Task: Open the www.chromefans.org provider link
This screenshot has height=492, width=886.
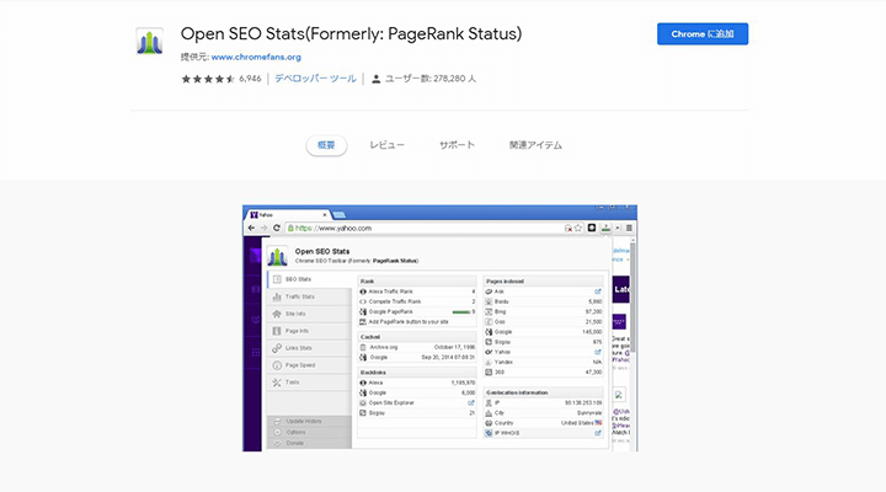Action: (256, 57)
